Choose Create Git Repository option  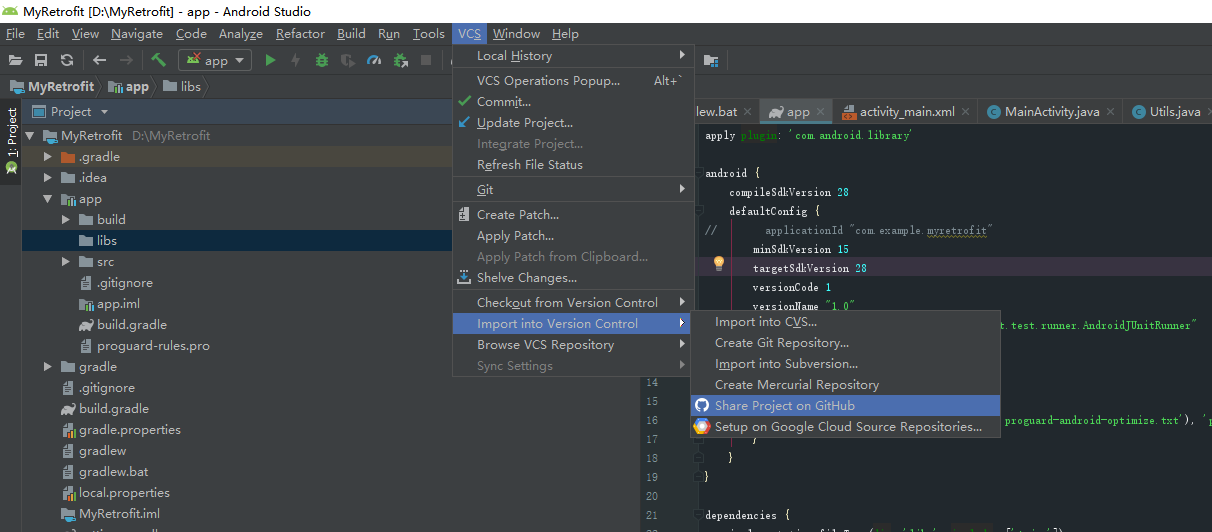point(845,343)
